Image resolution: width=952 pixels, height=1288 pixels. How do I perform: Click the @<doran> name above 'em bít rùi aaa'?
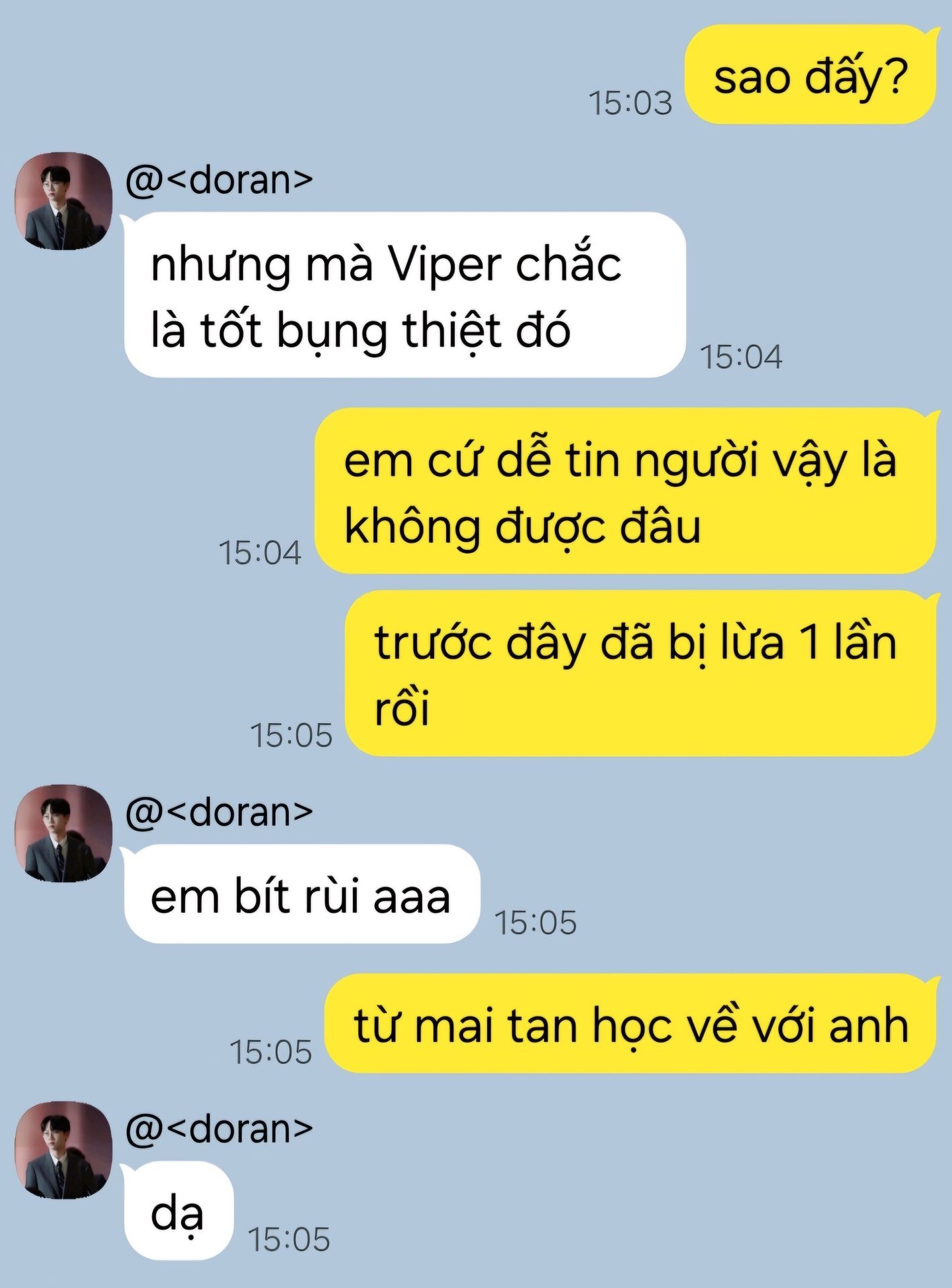point(219,812)
